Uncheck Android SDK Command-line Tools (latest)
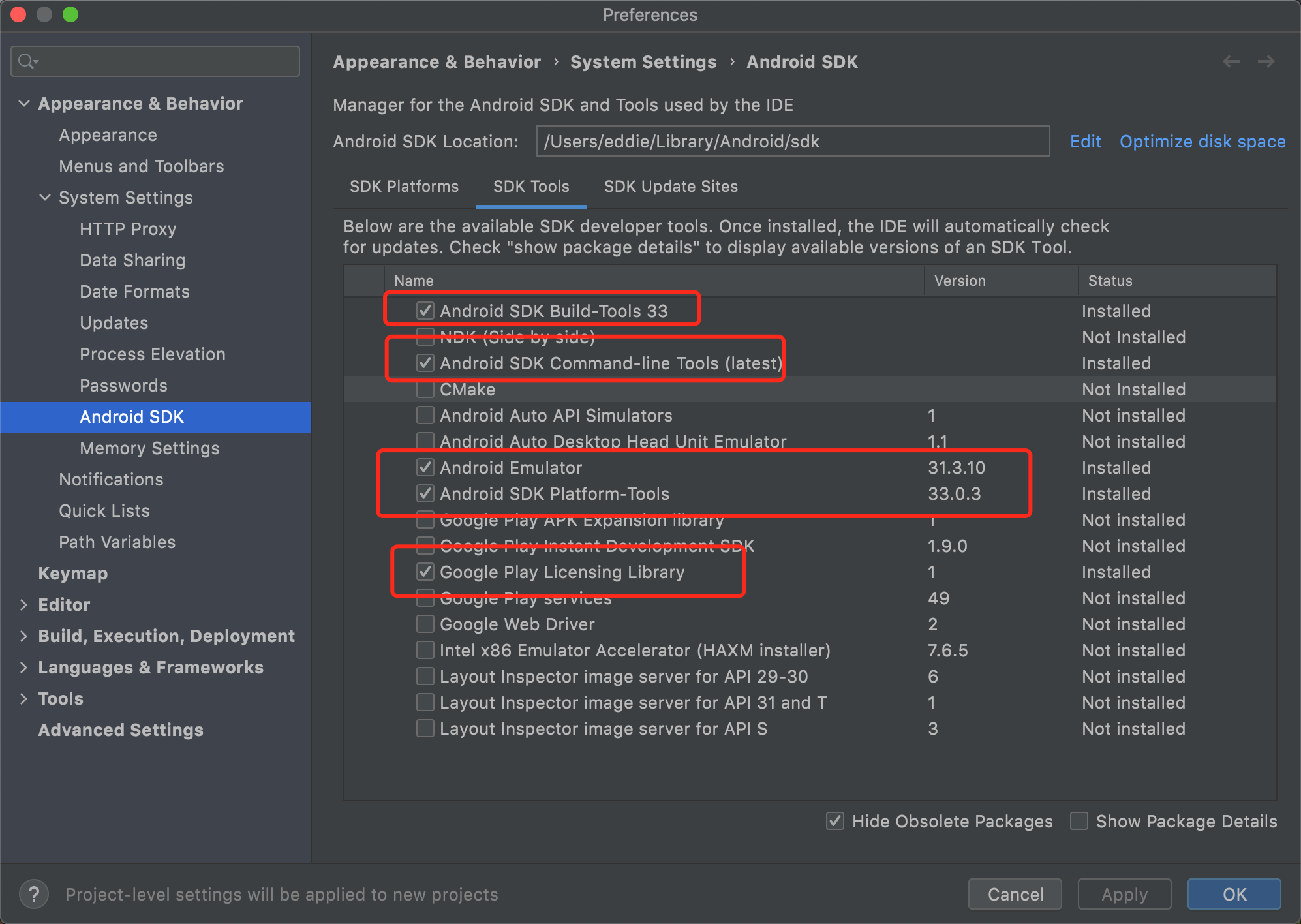Image resolution: width=1301 pixels, height=924 pixels. [x=425, y=363]
